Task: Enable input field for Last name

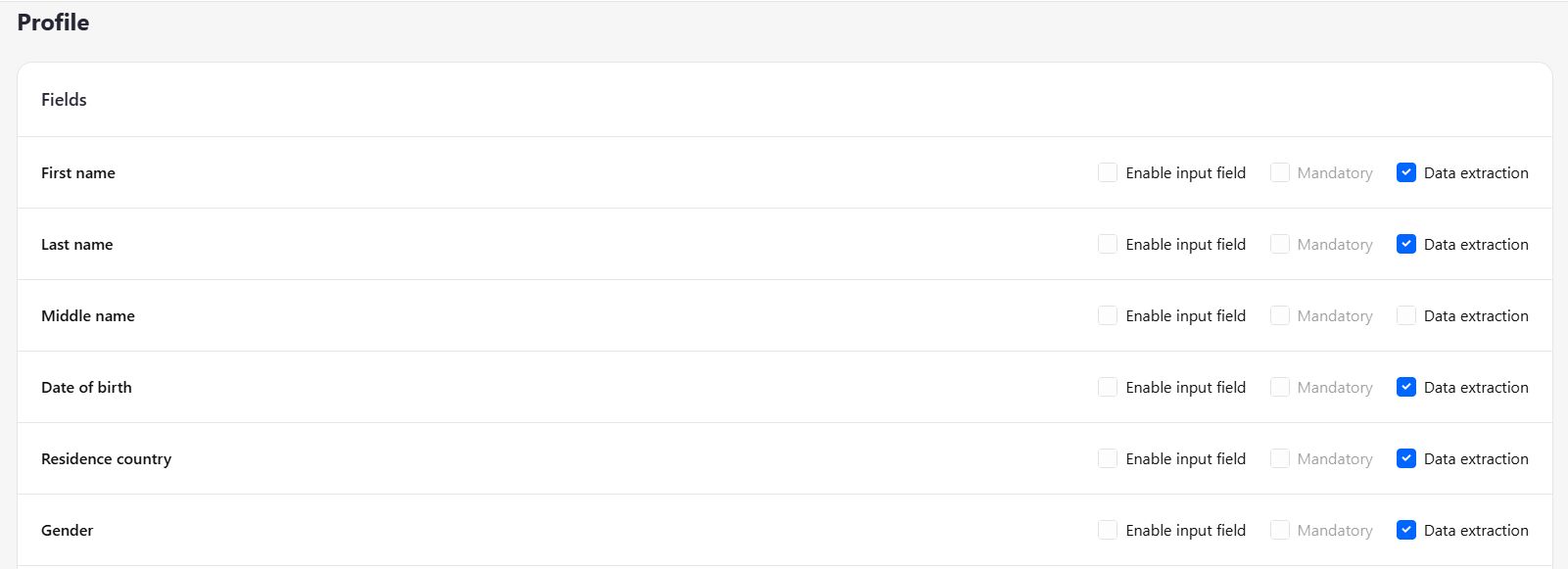Action: tap(1108, 244)
